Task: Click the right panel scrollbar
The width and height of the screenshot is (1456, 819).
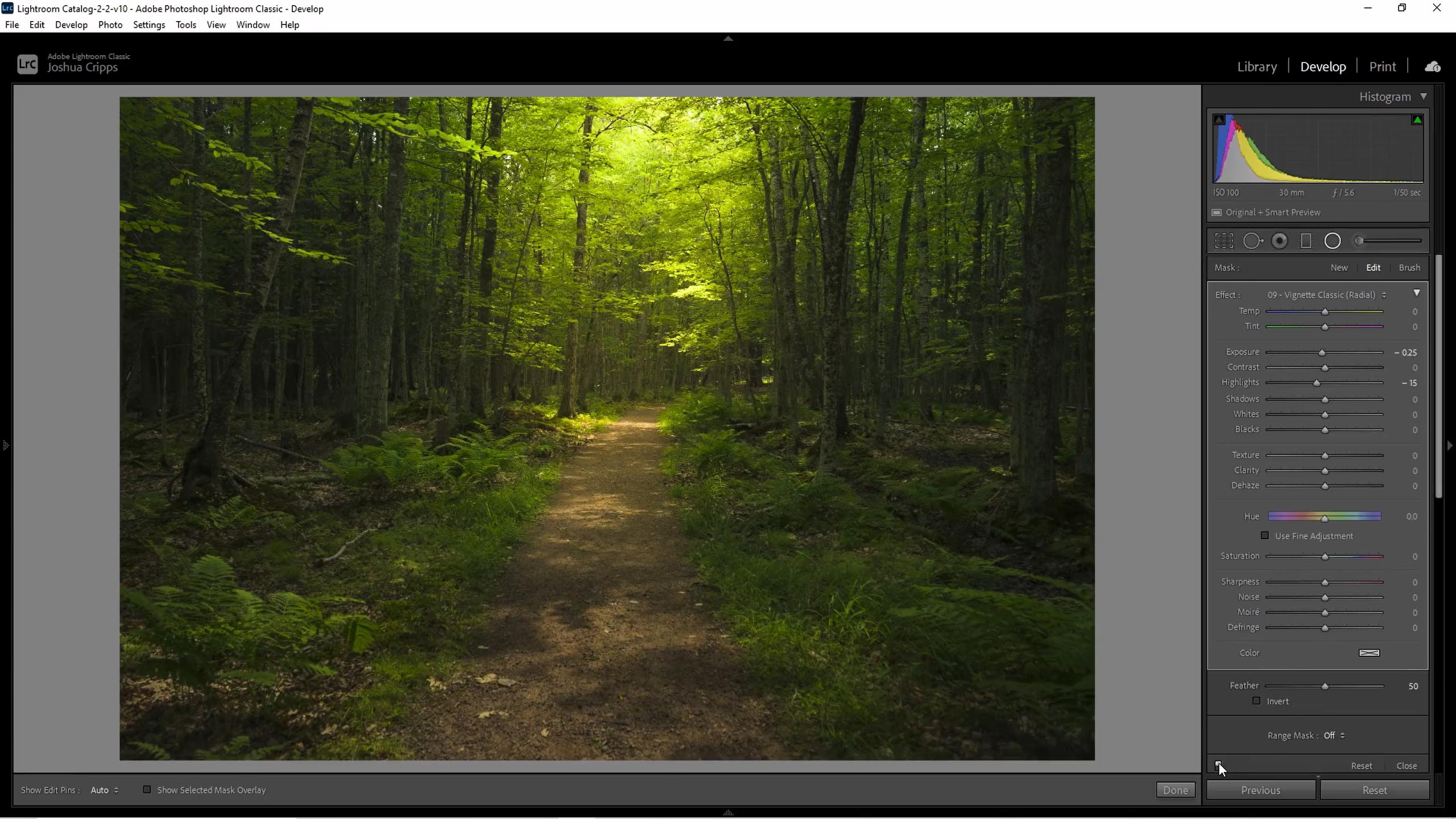Action: [1439, 377]
